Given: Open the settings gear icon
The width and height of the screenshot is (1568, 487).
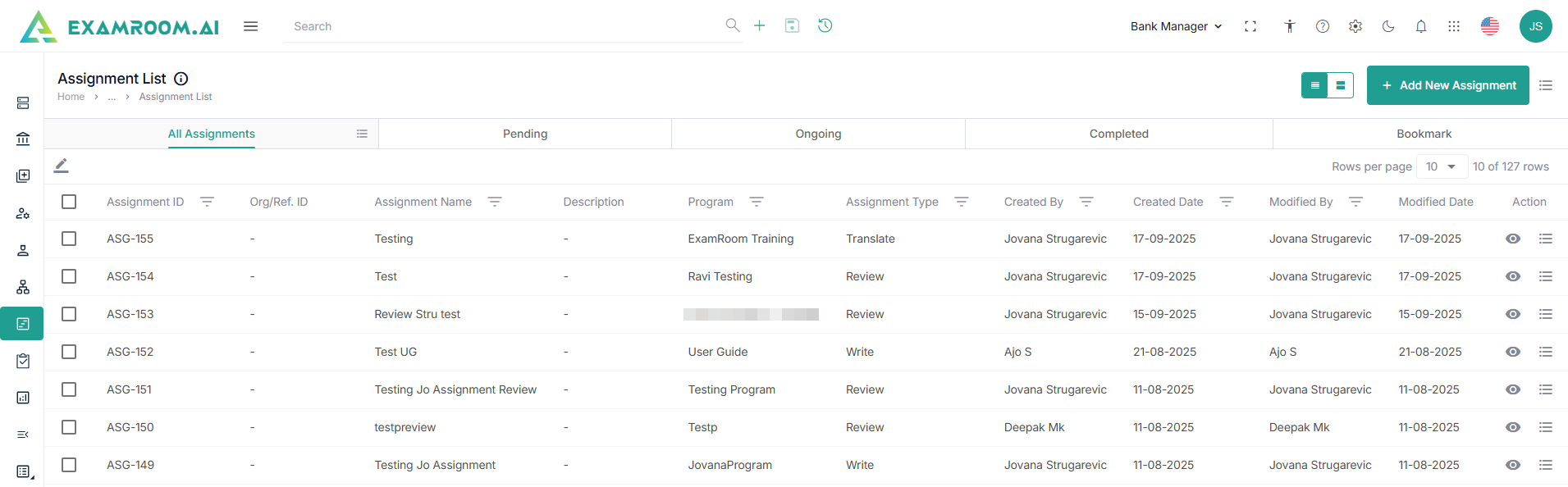Looking at the screenshot, I should [x=1355, y=26].
